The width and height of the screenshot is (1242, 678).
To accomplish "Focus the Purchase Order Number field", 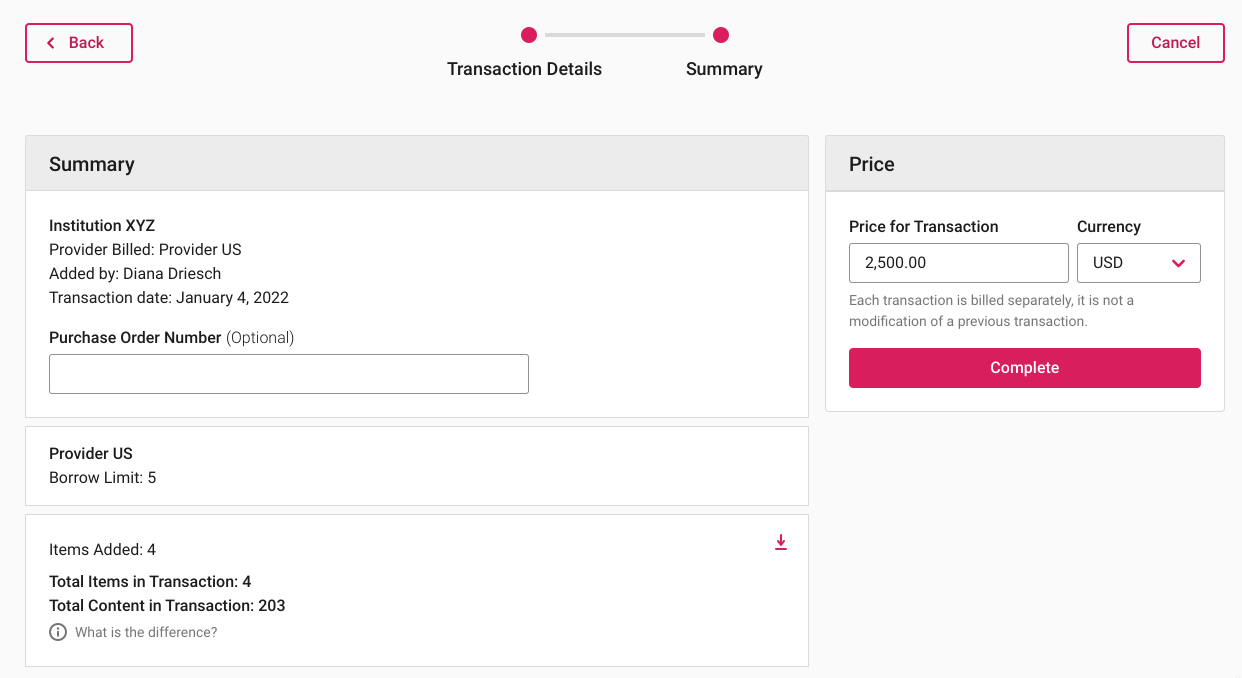I will pos(289,374).
